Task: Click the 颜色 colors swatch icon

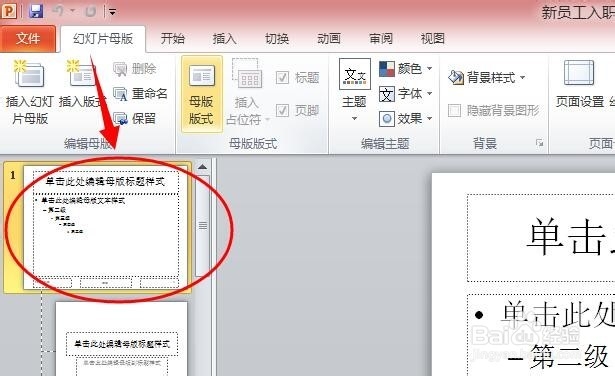Action: click(x=387, y=69)
